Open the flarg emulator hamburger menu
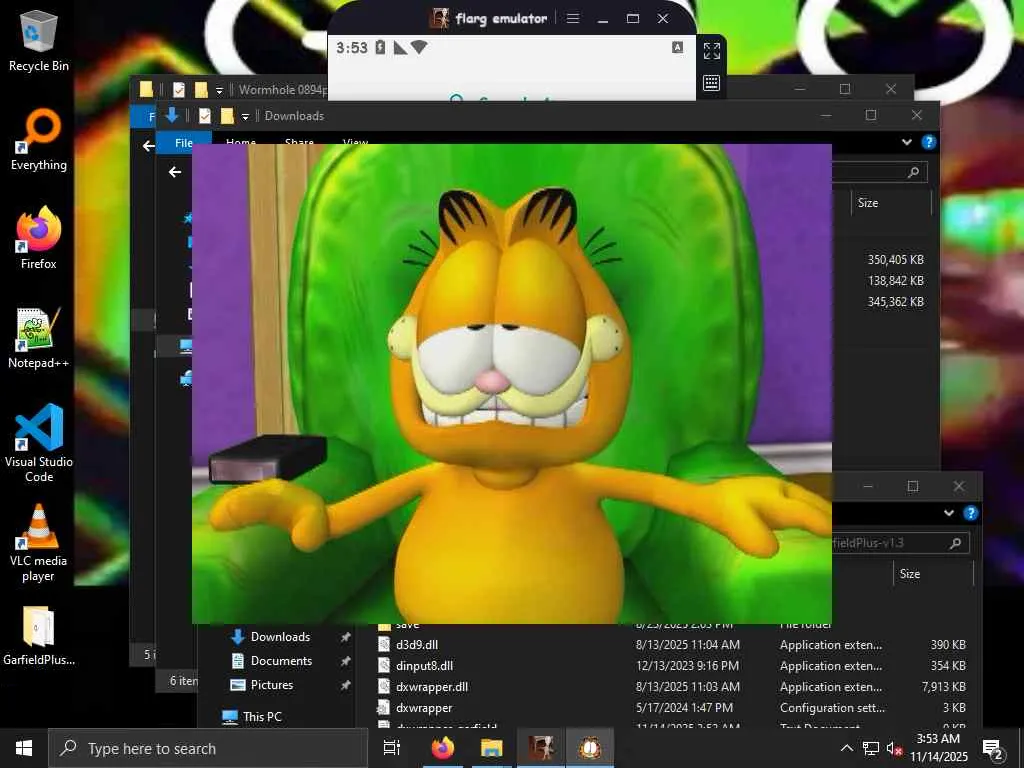 pyautogui.click(x=573, y=18)
